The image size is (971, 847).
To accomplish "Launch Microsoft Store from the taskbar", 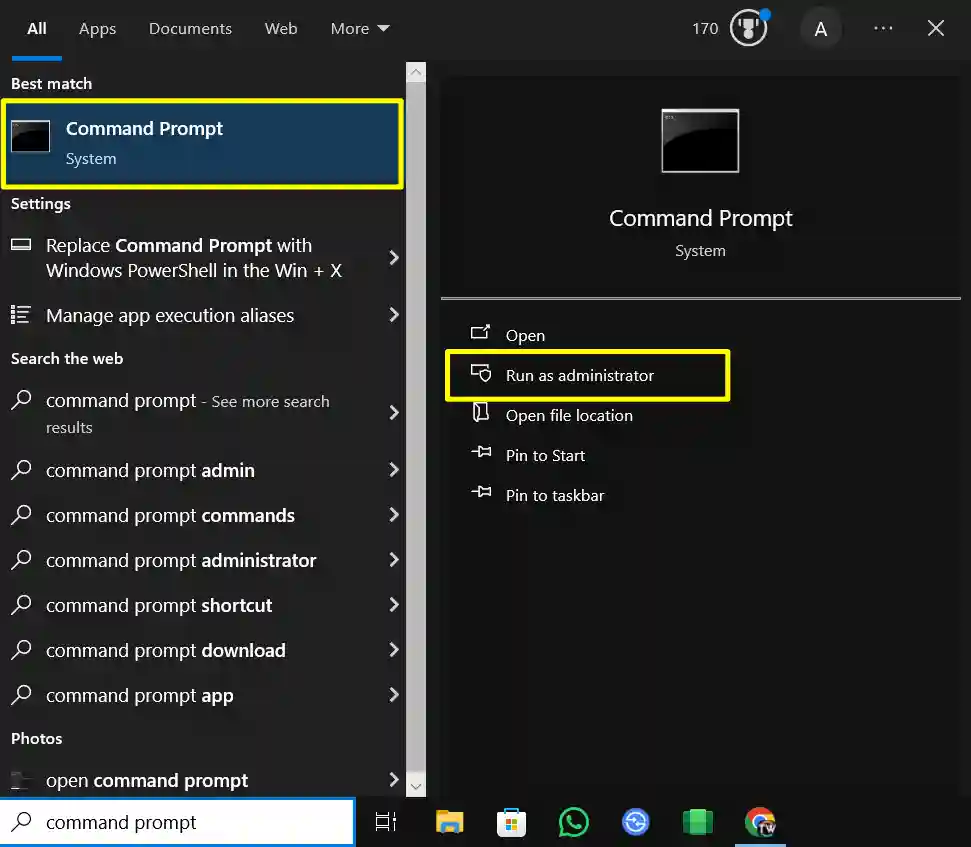I will pyautogui.click(x=511, y=822).
